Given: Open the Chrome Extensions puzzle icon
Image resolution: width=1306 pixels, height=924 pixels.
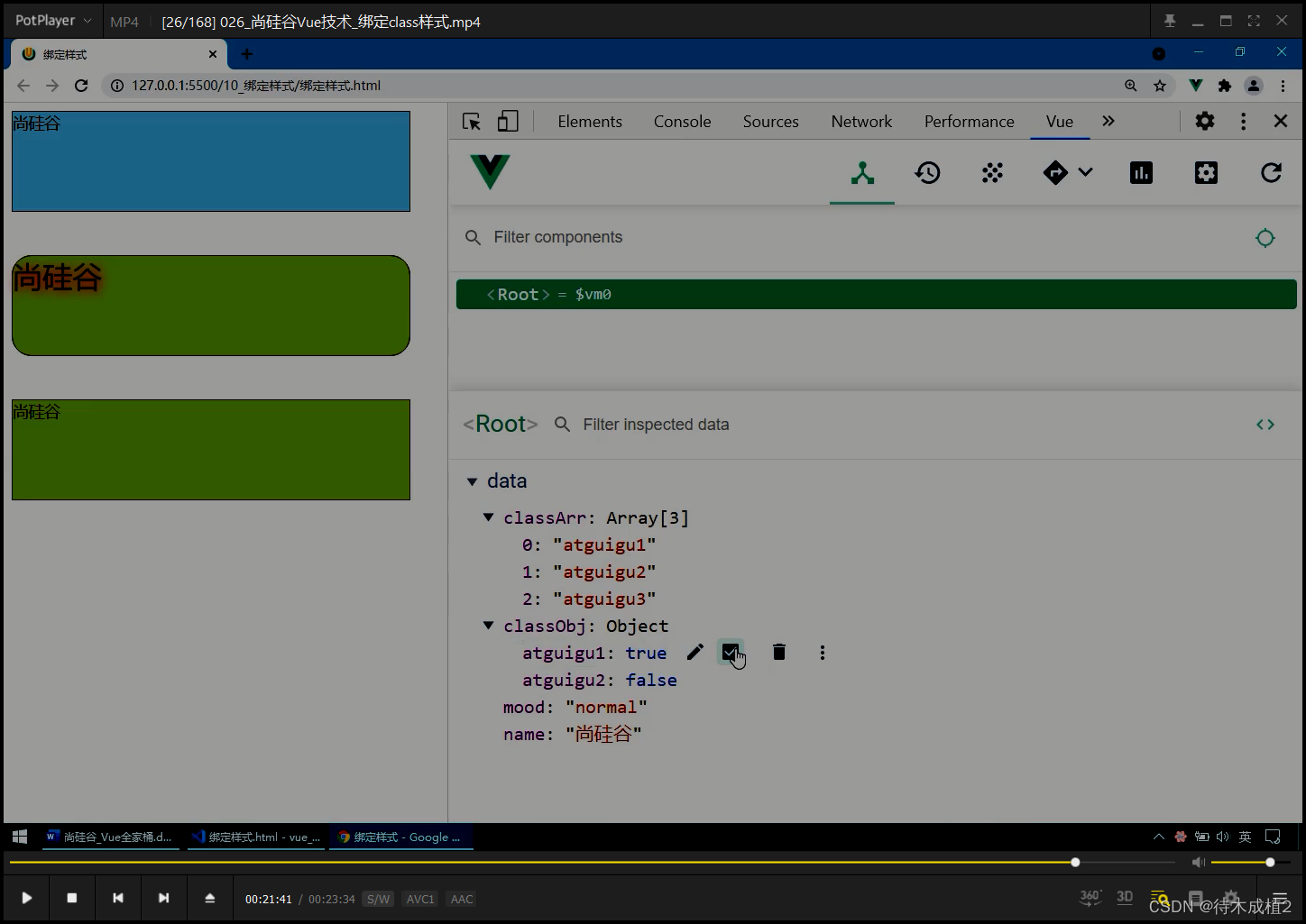Looking at the screenshot, I should tap(1224, 86).
